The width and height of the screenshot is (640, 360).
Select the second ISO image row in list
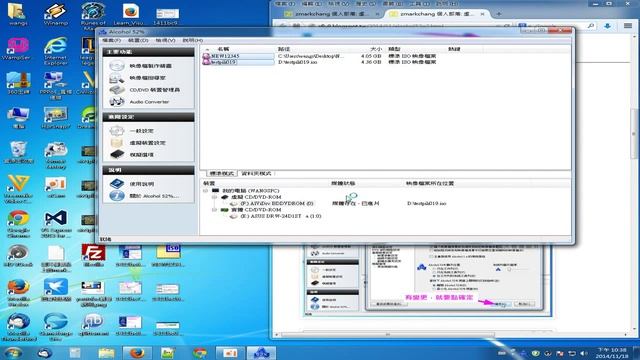point(239,62)
